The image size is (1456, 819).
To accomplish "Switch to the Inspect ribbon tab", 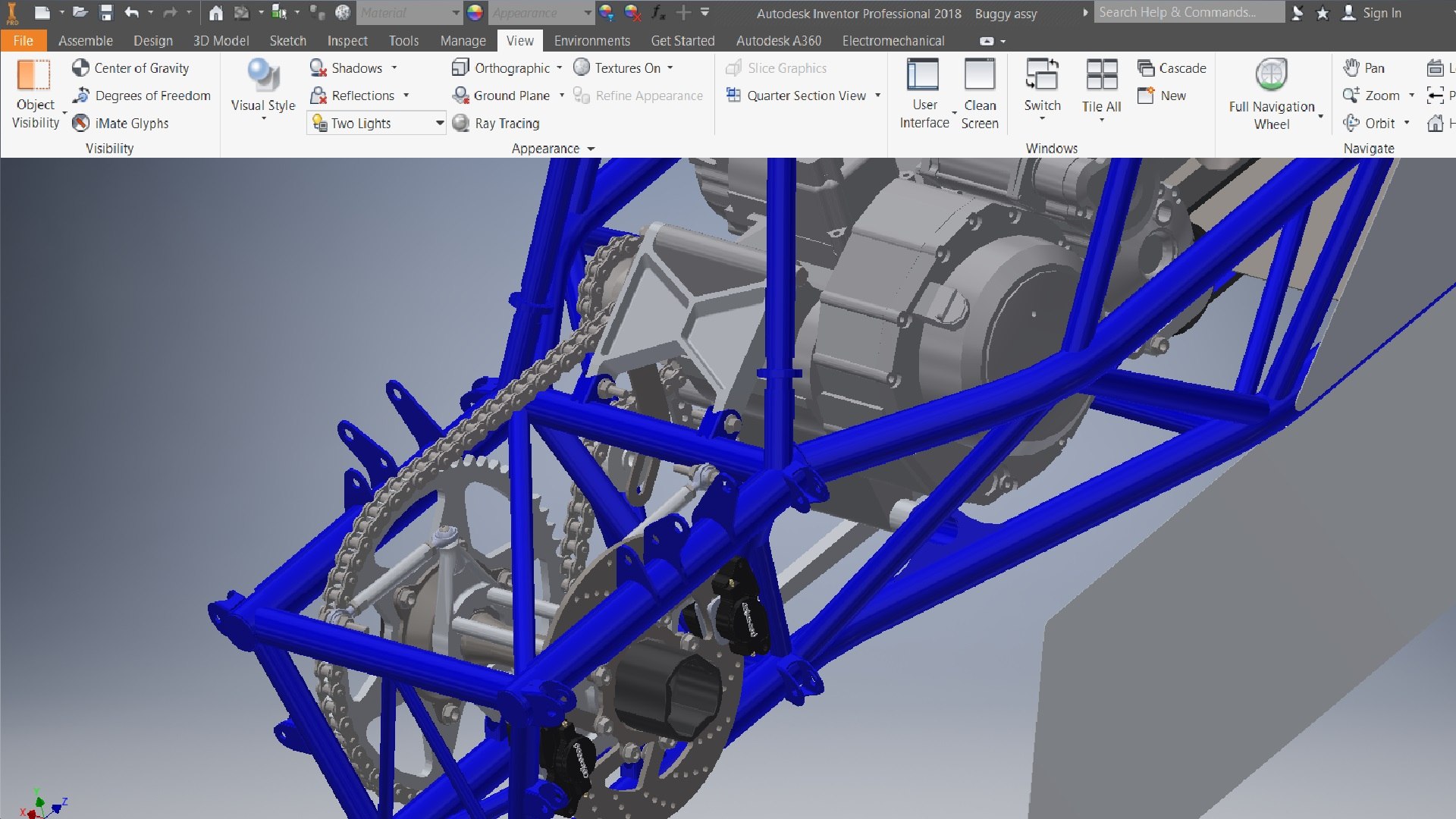I will (x=347, y=41).
